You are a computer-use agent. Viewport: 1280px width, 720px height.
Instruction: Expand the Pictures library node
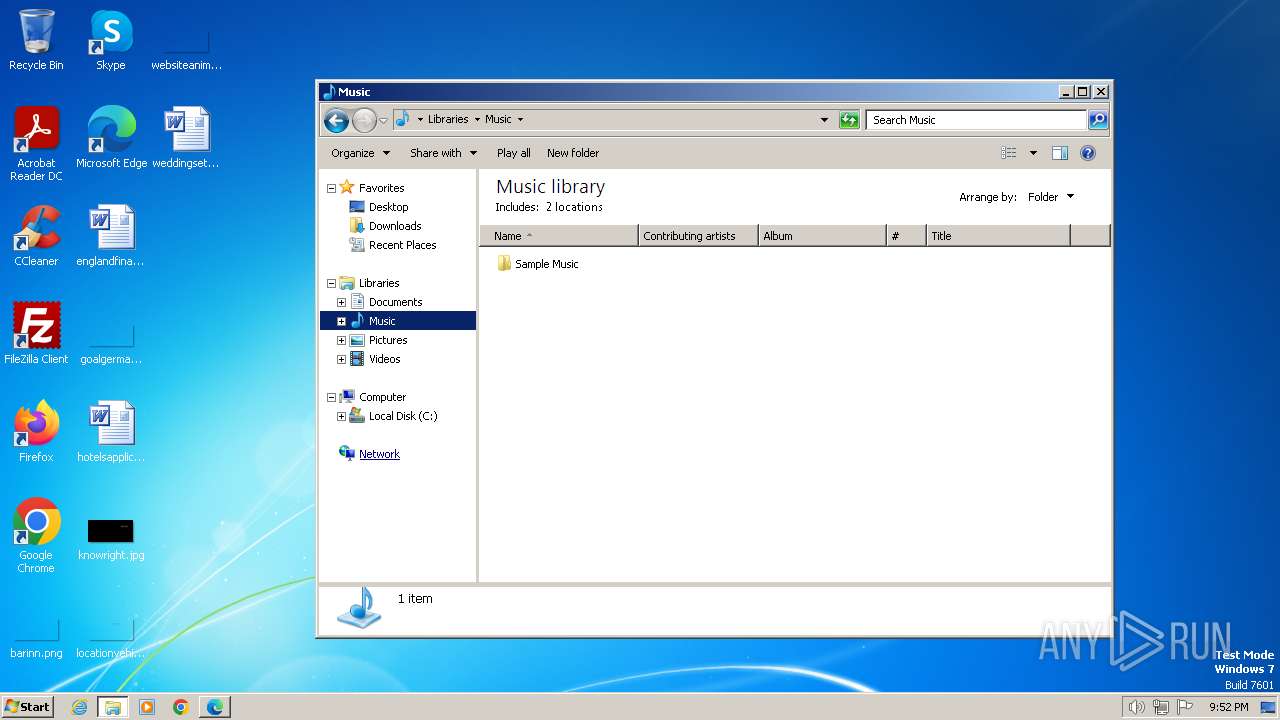coord(341,340)
